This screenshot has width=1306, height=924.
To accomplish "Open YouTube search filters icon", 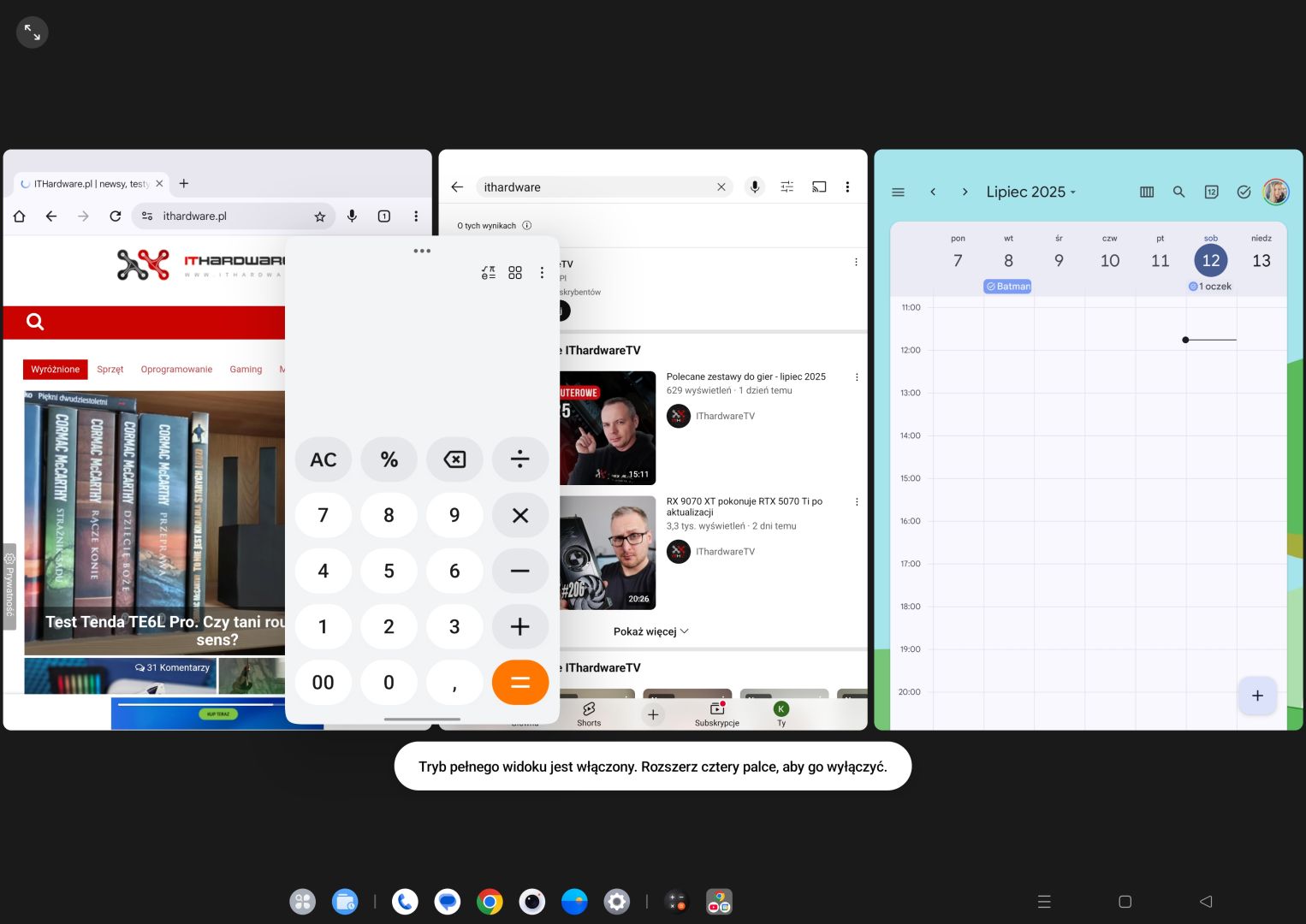I will (787, 187).
